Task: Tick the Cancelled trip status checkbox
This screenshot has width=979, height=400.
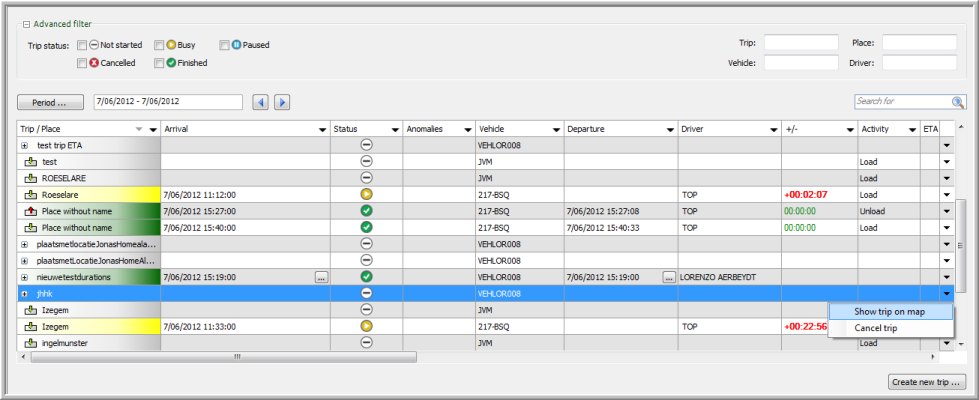Action: click(82, 63)
